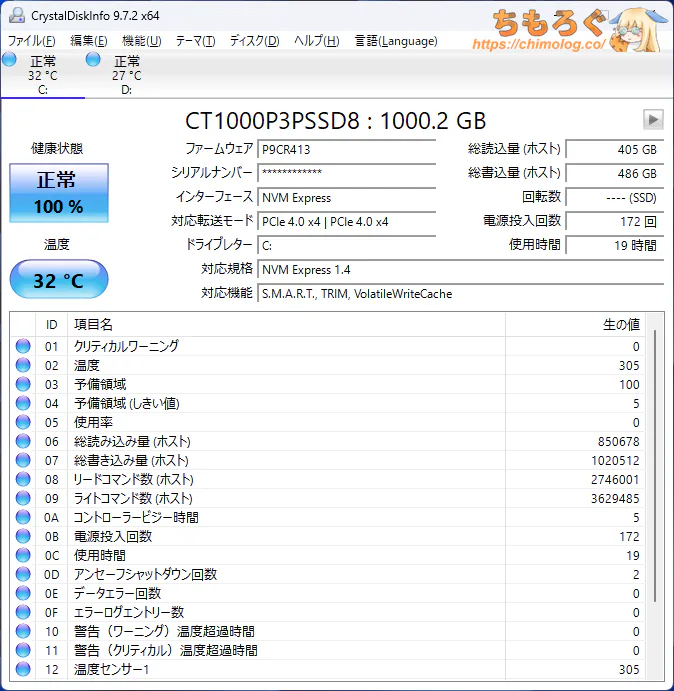
Task: Click status orb for 温度センサー1 row
Action: [x=23, y=669]
